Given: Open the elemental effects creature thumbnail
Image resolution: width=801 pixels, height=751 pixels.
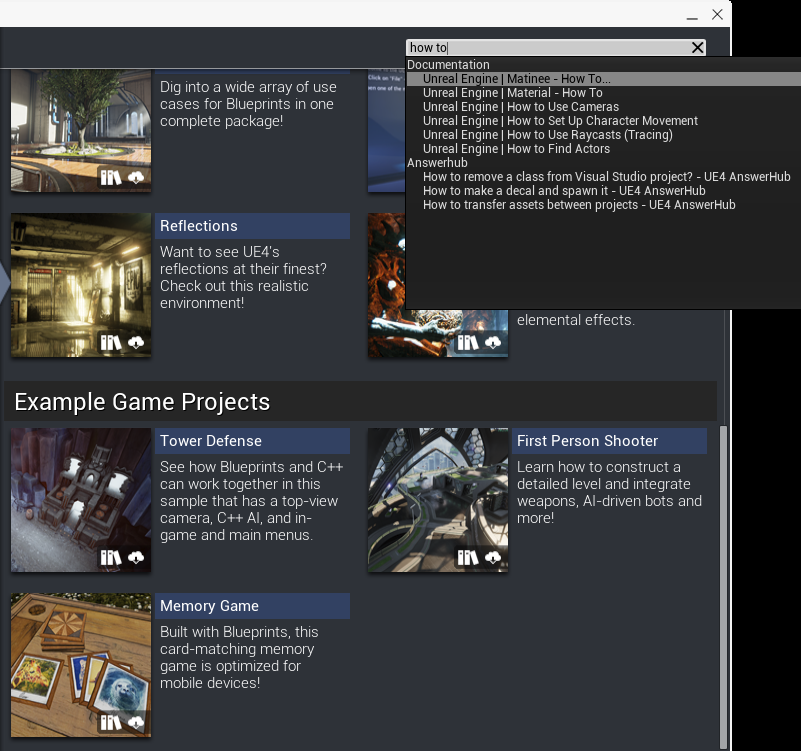Looking at the screenshot, I should click(x=438, y=333).
